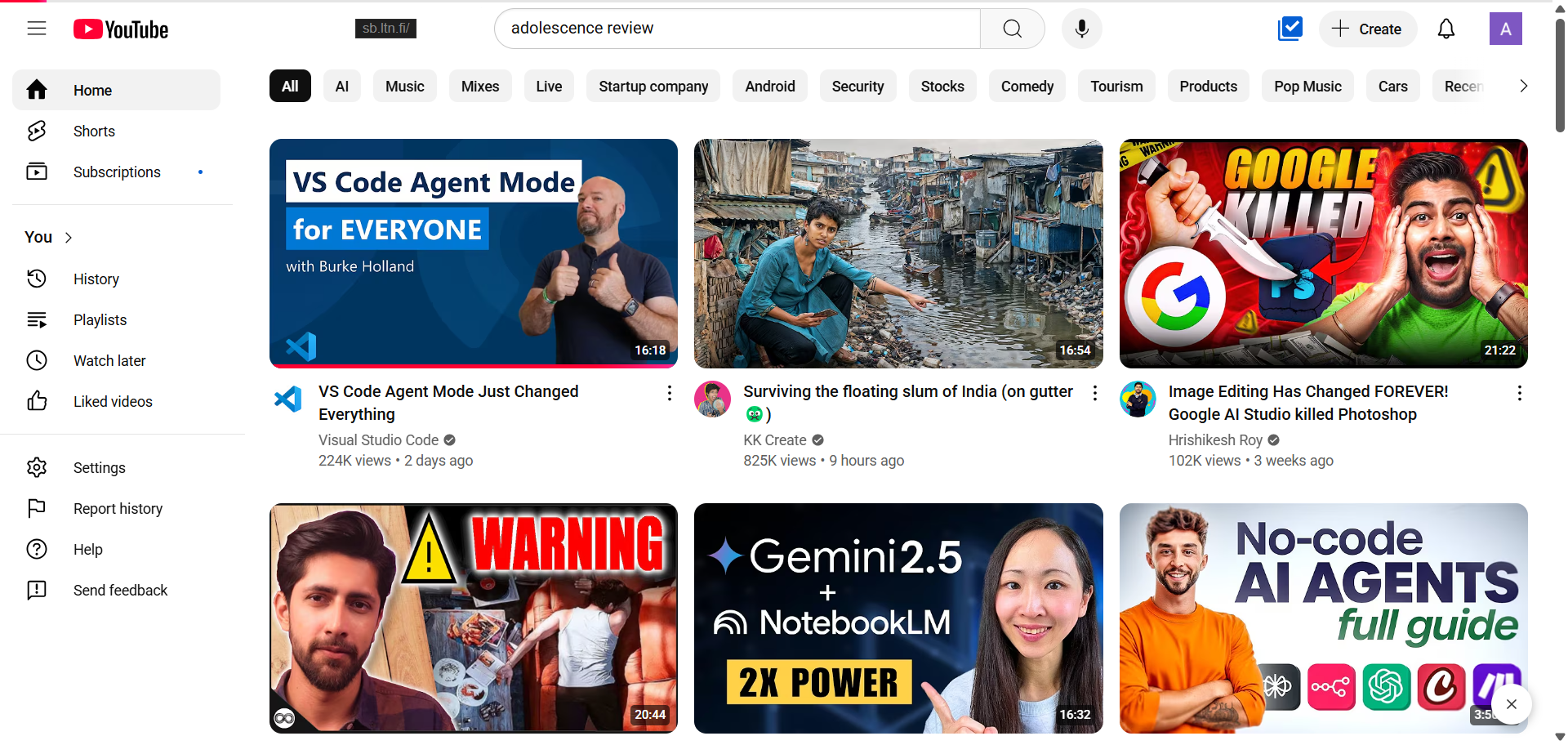1568x745 pixels.
Task: Click the Help question mark icon
Action: pos(37,549)
